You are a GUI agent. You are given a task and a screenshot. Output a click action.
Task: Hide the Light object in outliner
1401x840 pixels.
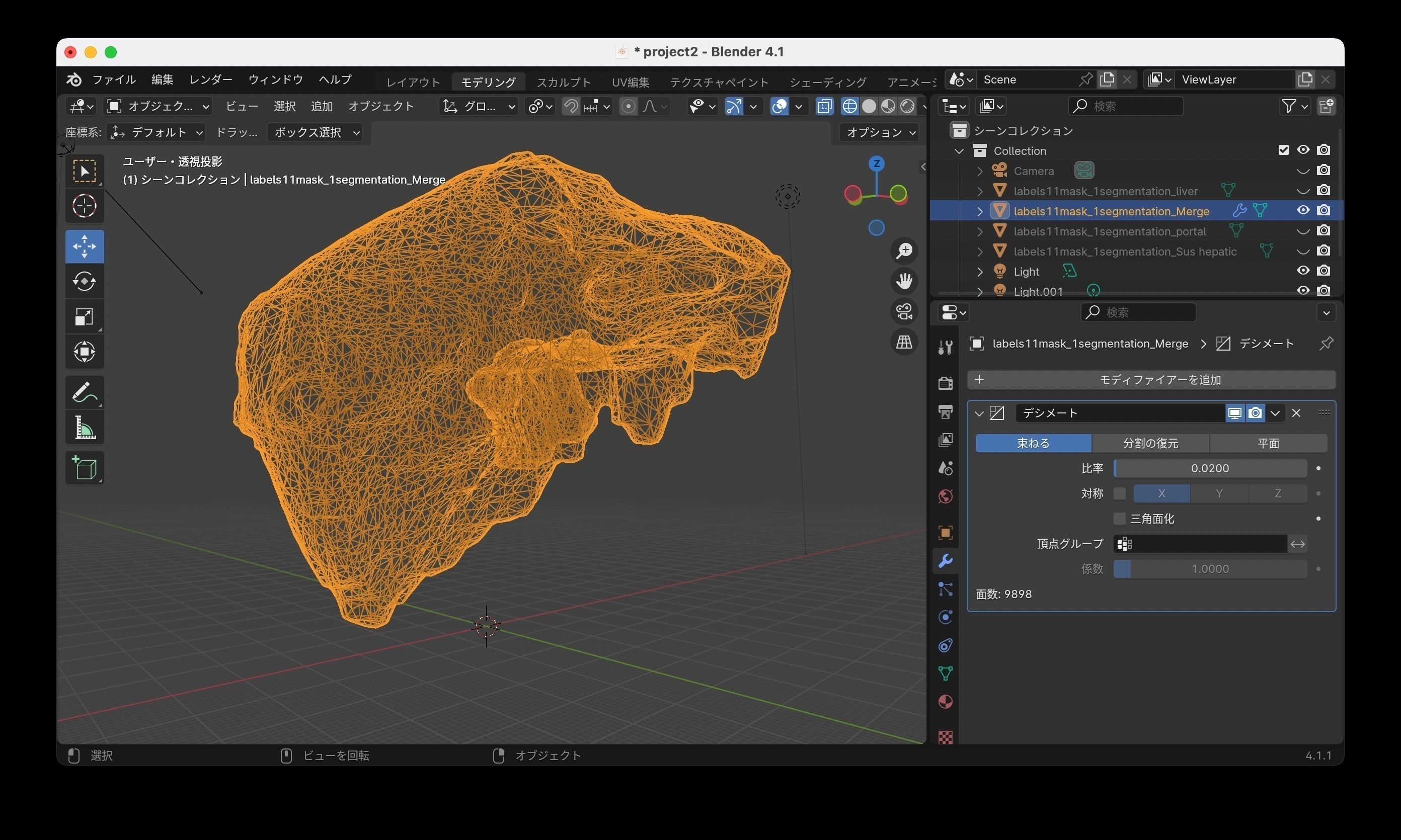point(1302,271)
